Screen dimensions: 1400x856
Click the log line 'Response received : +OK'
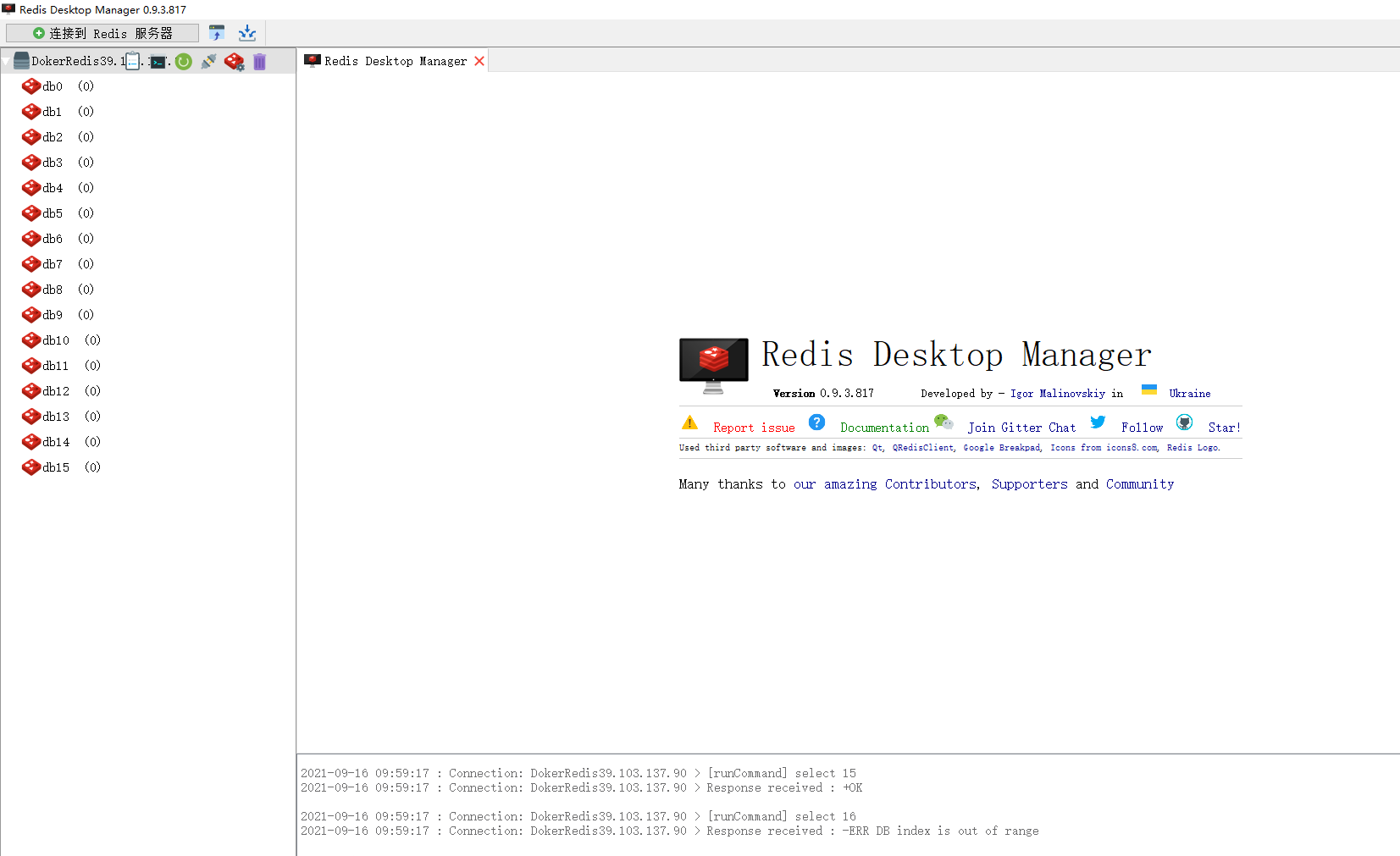point(582,787)
